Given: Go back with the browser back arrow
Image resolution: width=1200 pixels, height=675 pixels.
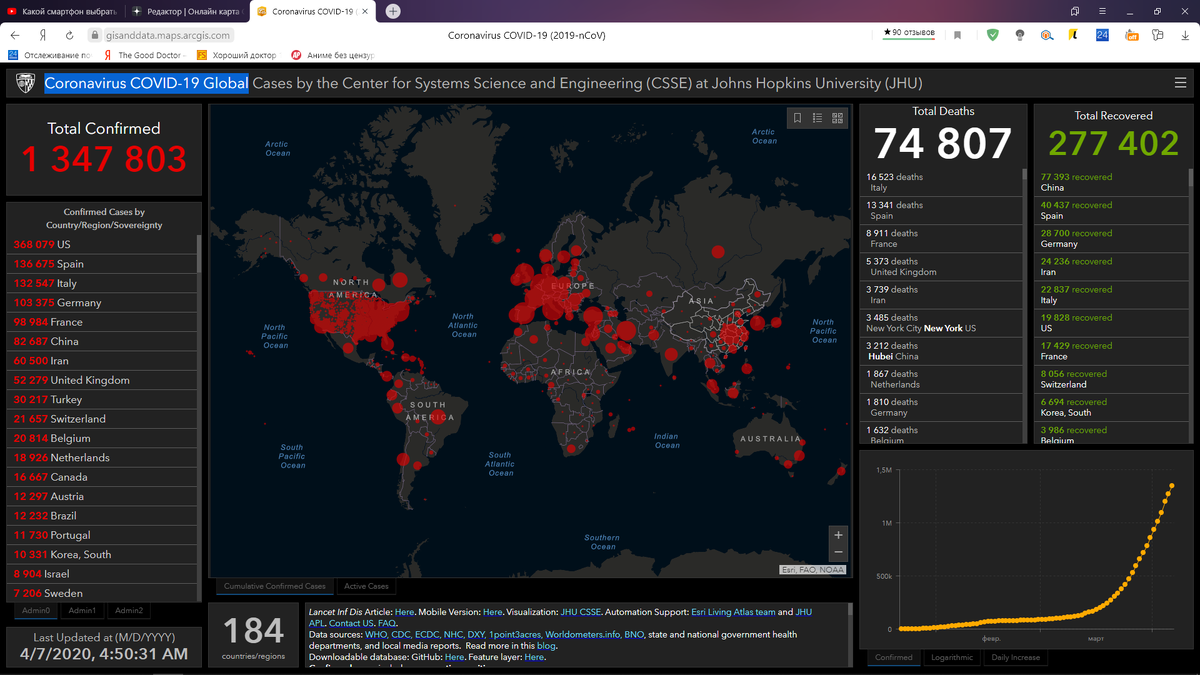Looking at the screenshot, I should pos(14,35).
